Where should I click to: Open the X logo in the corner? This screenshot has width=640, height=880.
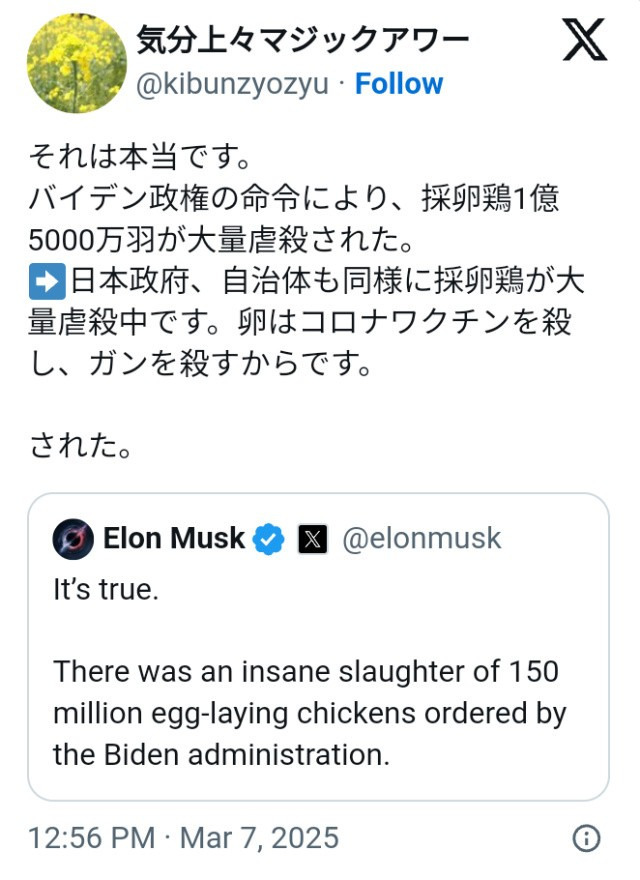584,39
